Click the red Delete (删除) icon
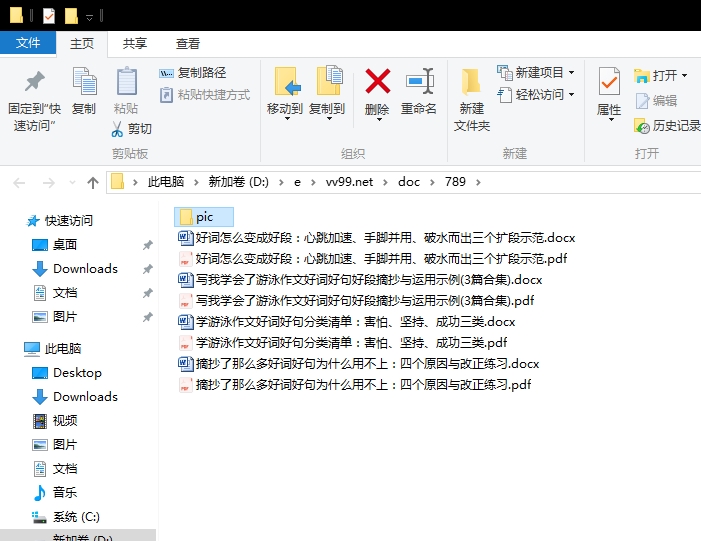The height and width of the screenshot is (541, 701). coord(377,81)
